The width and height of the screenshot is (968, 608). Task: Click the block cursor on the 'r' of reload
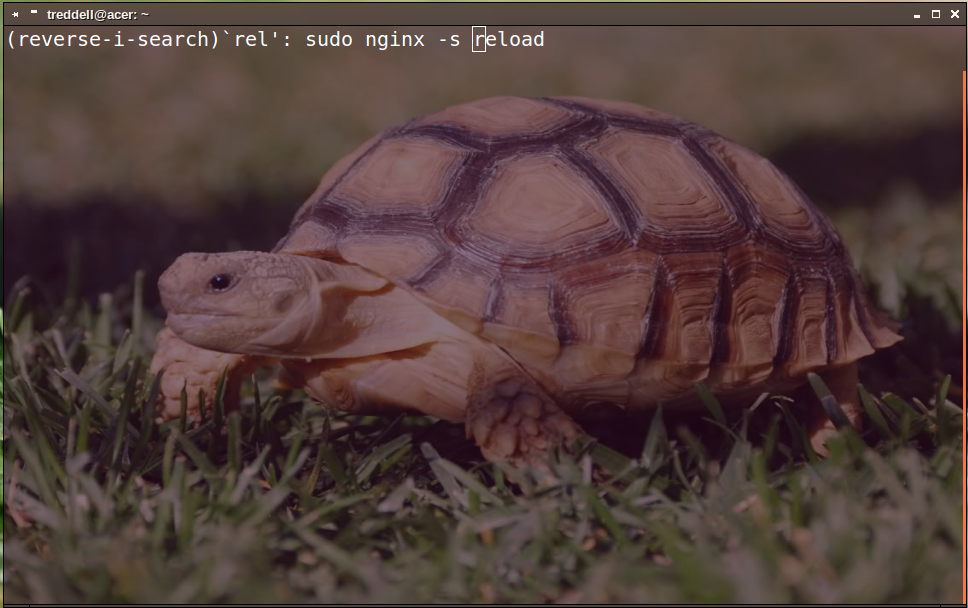[x=479, y=40]
